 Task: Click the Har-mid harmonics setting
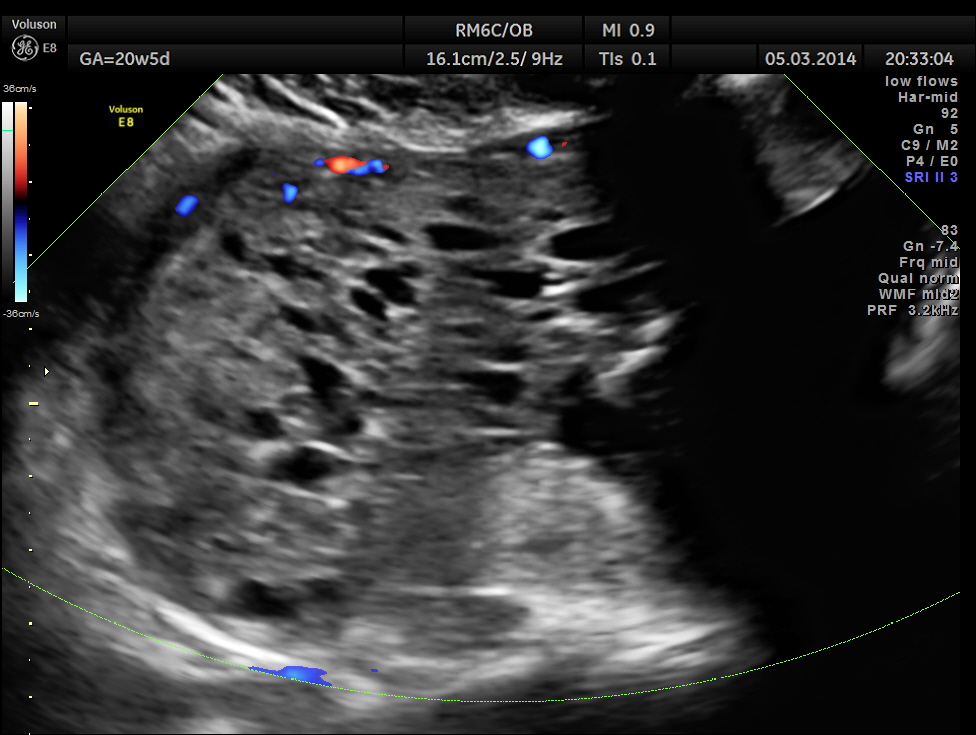[x=928, y=97]
